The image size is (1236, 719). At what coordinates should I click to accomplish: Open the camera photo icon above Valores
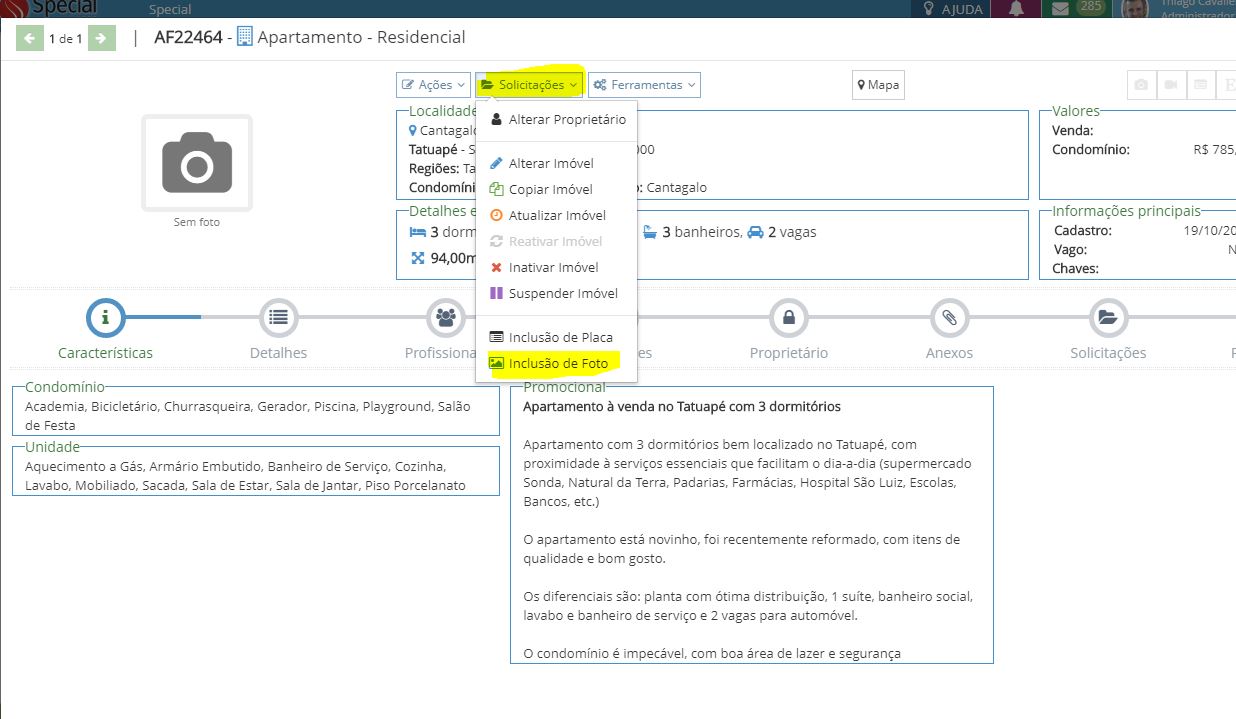click(x=1141, y=85)
